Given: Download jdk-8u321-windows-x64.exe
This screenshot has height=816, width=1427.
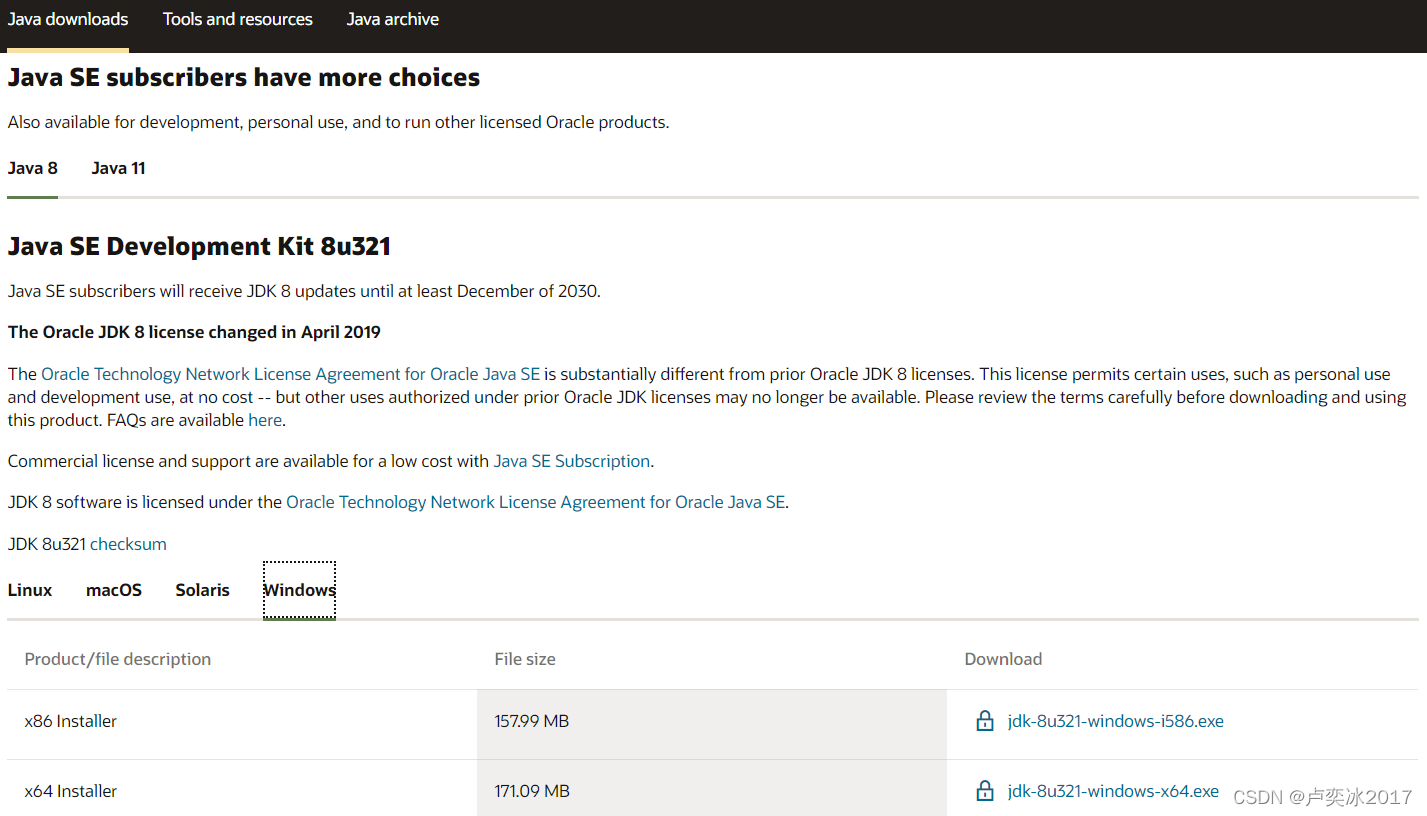Looking at the screenshot, I should (x=1114, y=791).
